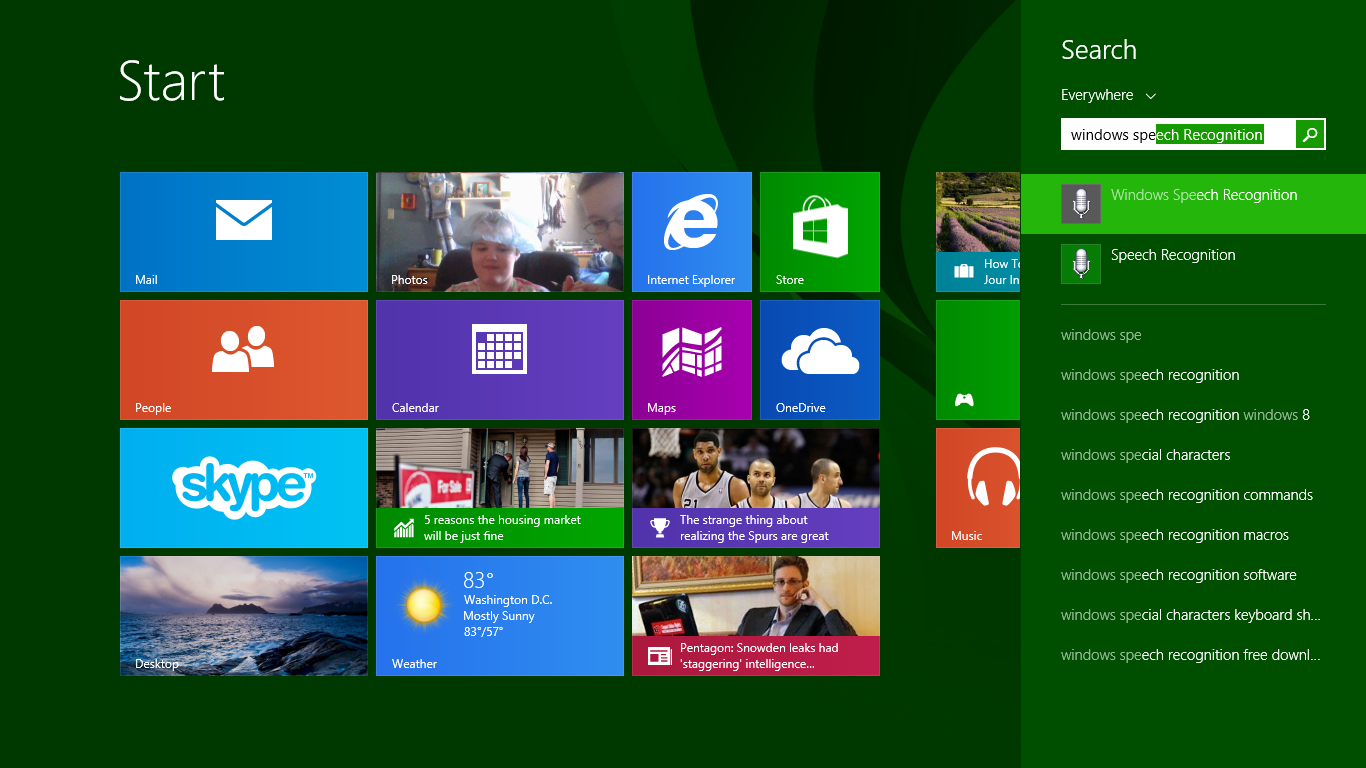This screenshot has width=1366, height=768.
Task: Open the Speech Recognition control panel result
Action: [1193, 264]
